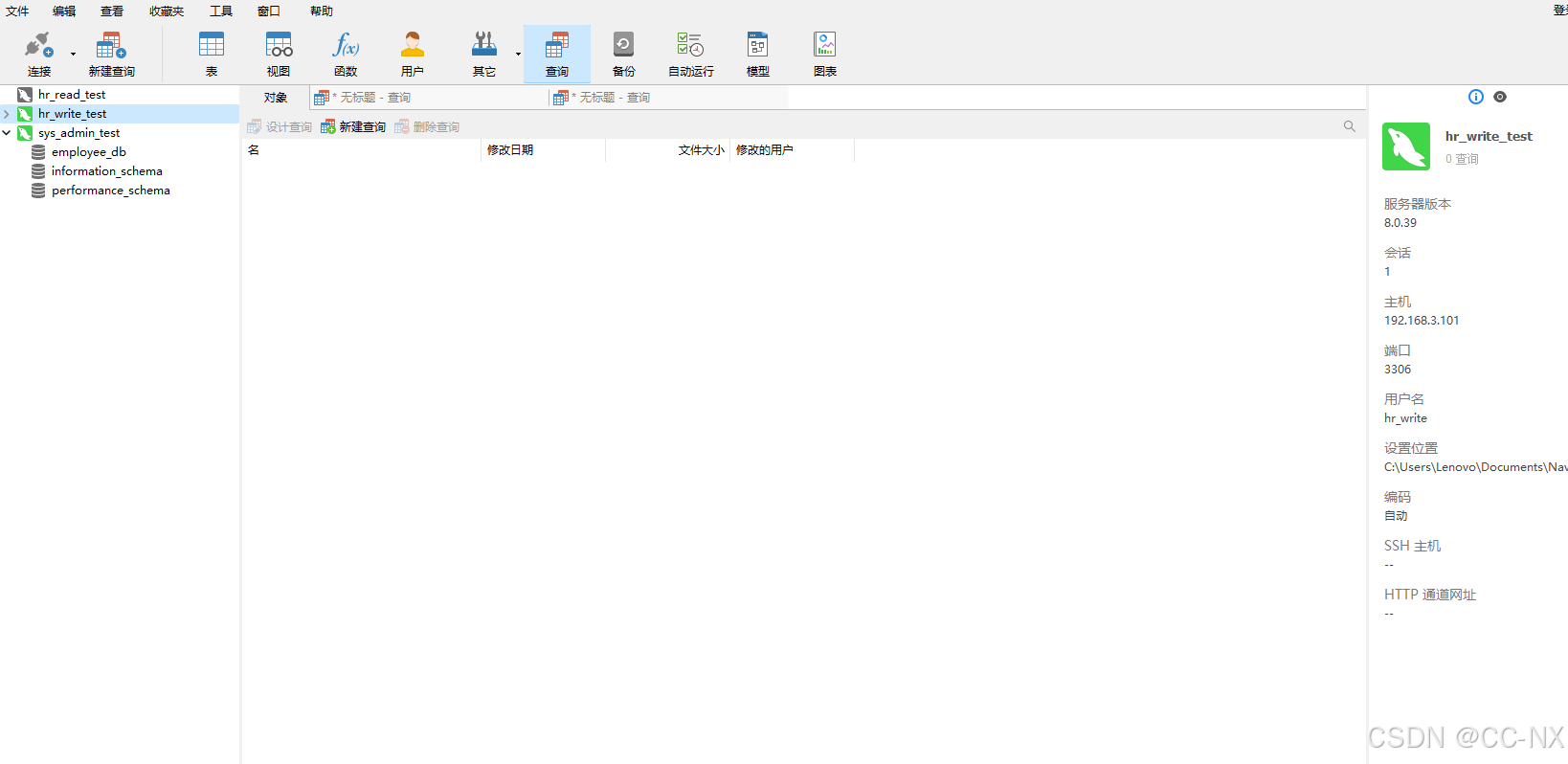Open the 查看 menu

tap(112, 11)
